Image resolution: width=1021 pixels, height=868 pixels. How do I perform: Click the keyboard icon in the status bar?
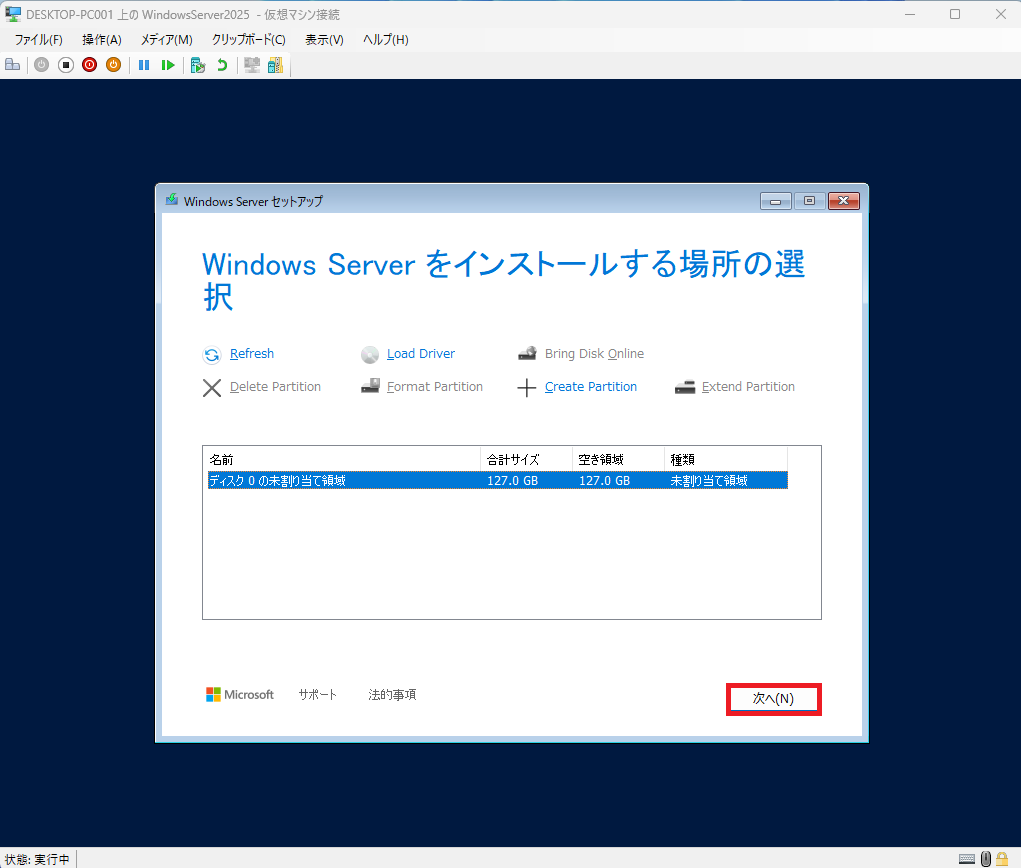(x=967, y=859)
